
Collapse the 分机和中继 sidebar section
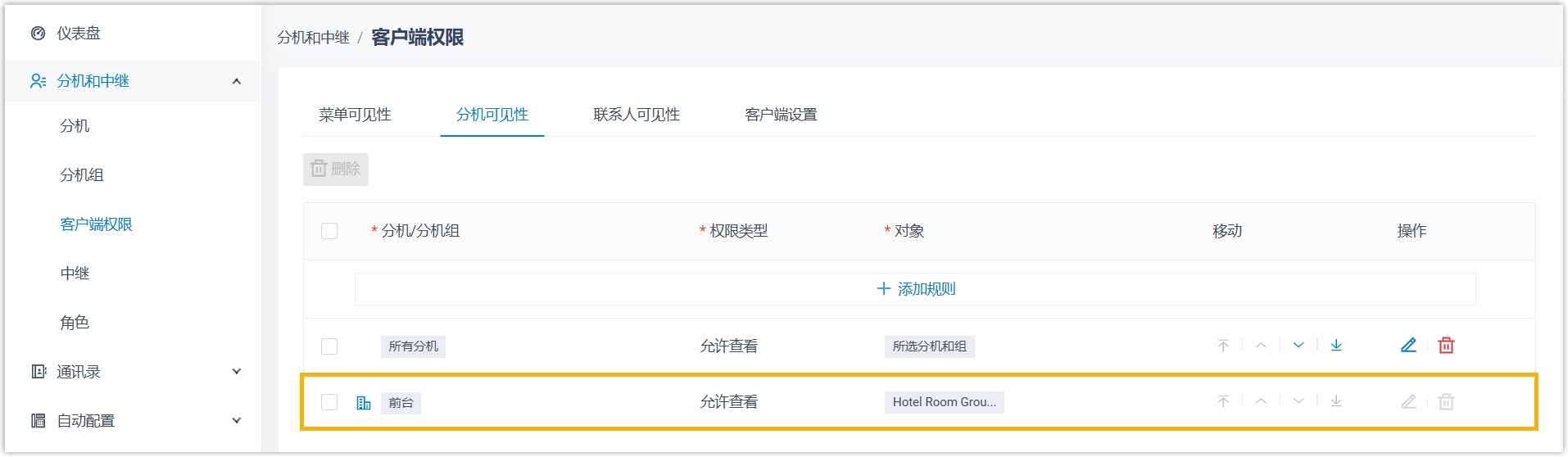coord(237,81)
